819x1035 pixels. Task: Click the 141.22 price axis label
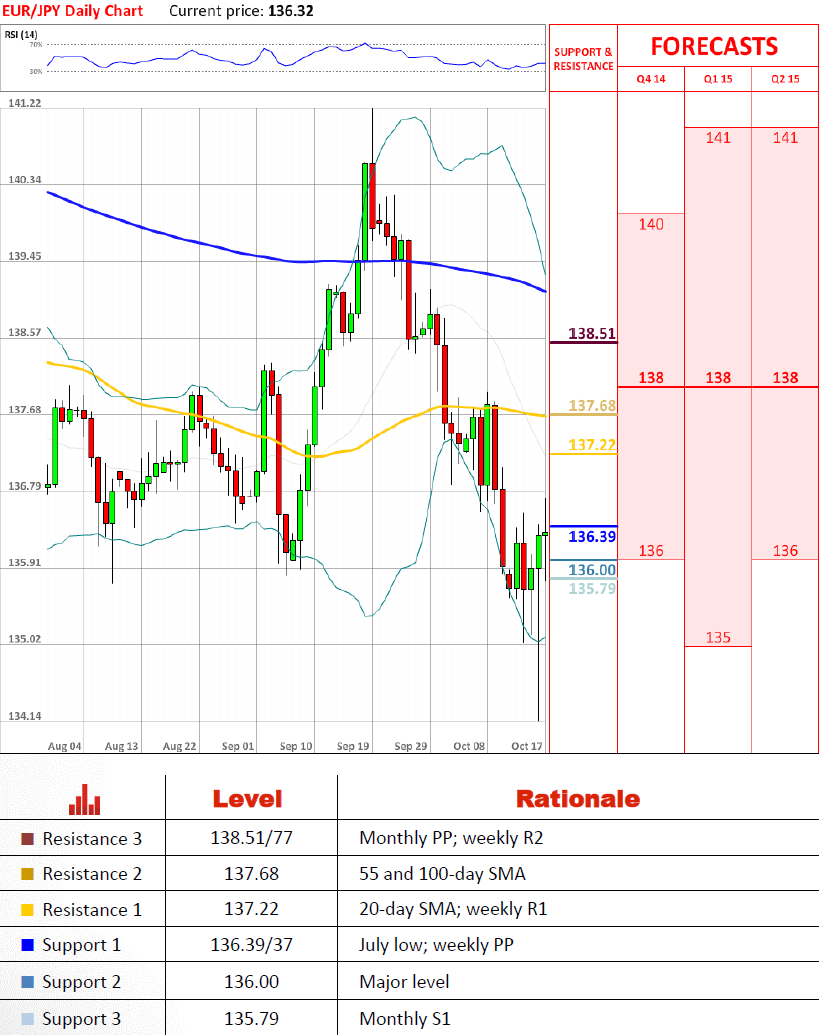tap(24, 103)
